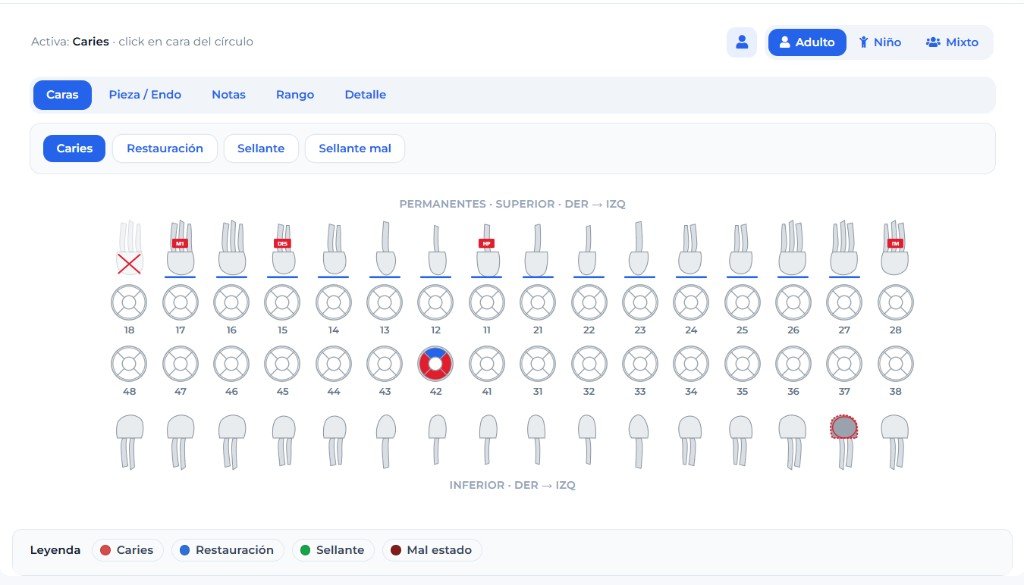This screenshot has width=1024, height=585.
Task: Open the Notas tab
Action: (x=229, y=95)
